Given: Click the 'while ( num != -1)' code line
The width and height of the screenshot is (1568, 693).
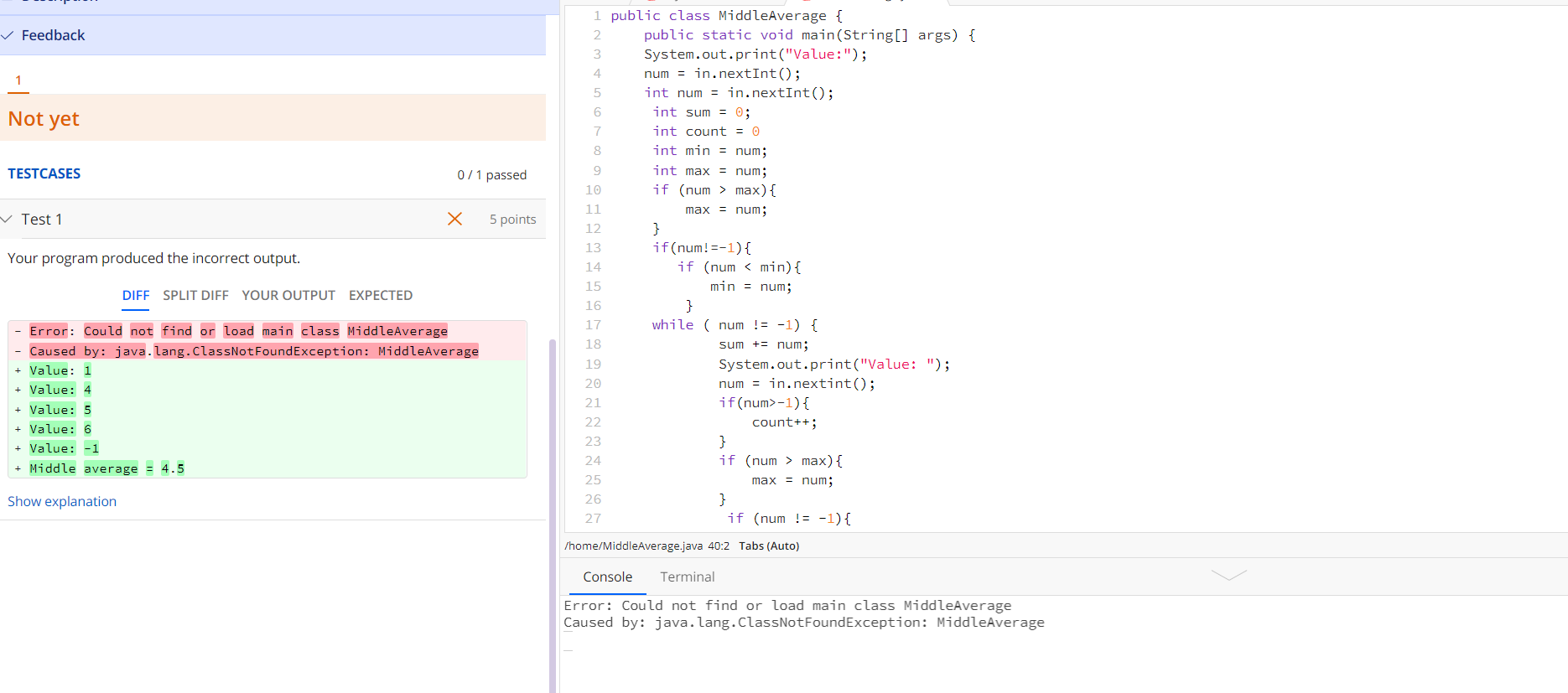Looking at the screenshot, I should pos(735,325).
